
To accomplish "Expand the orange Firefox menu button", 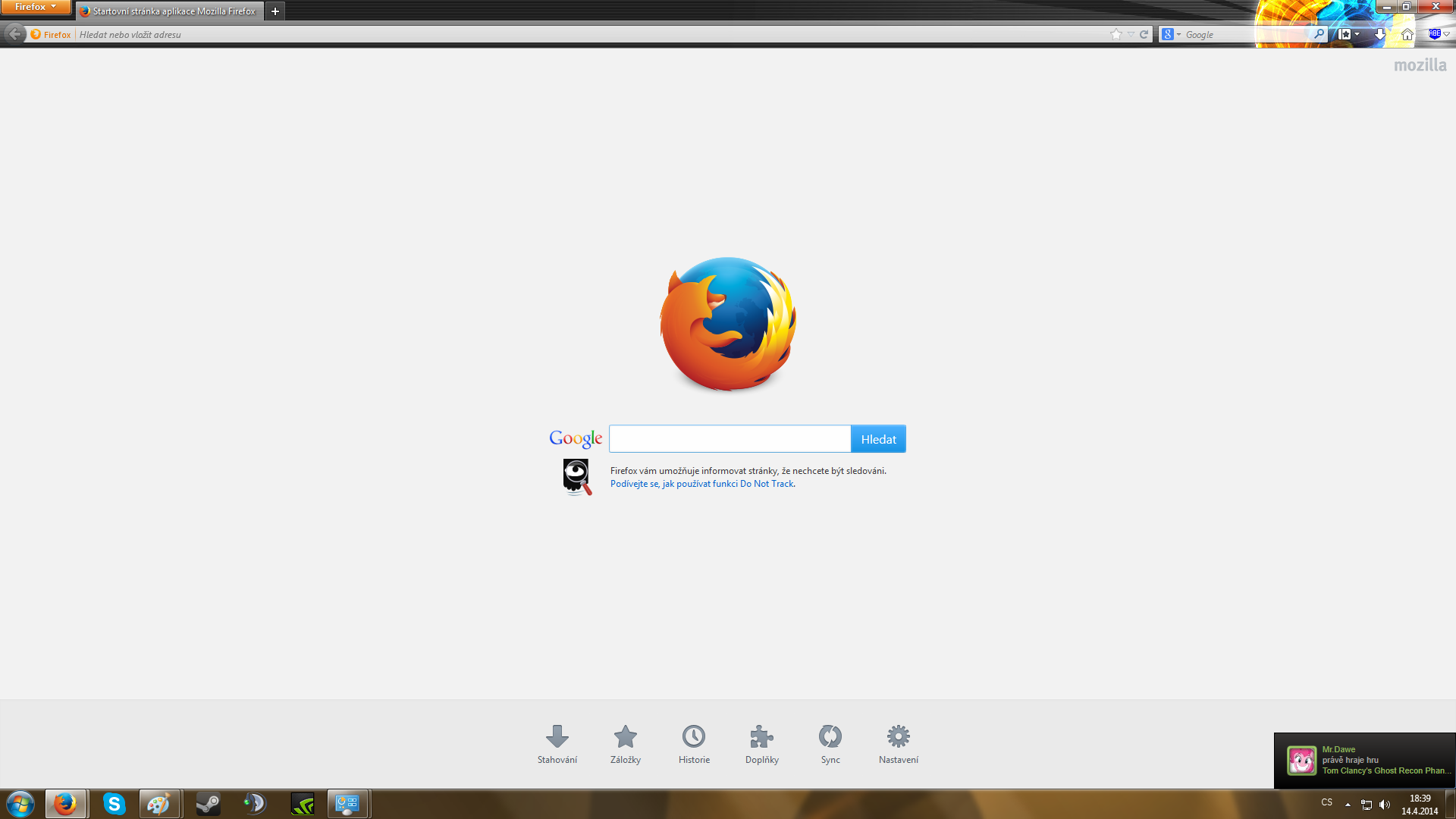I will [x=36, y=7].
